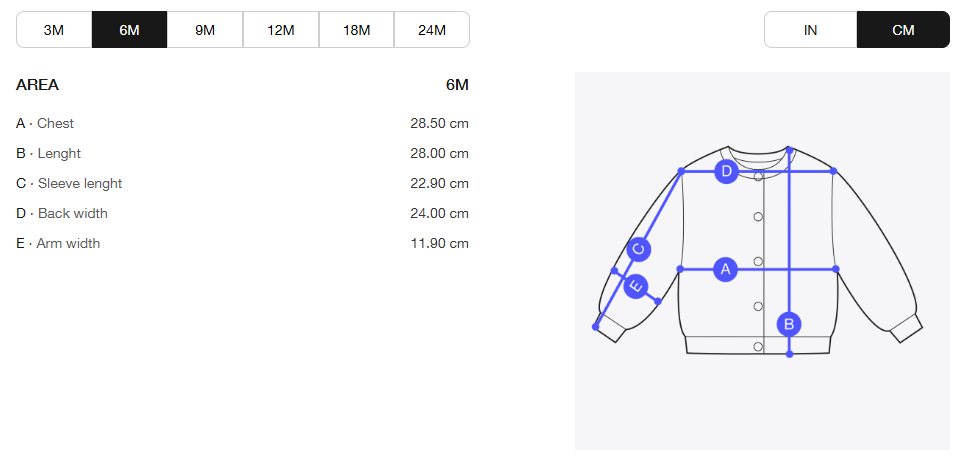Image resolution: width=957 pixels, height=459 pixels.
Task: Click the D · Back width label
Action: point(62,214)
